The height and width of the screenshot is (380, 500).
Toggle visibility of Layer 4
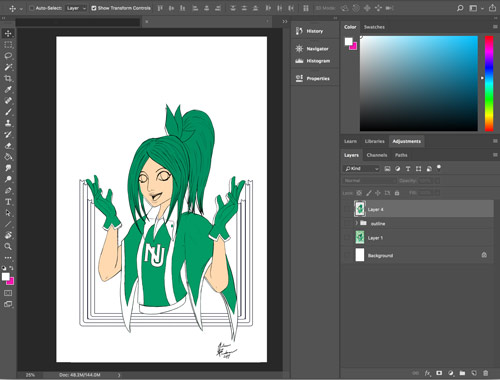tap(347, 209)
